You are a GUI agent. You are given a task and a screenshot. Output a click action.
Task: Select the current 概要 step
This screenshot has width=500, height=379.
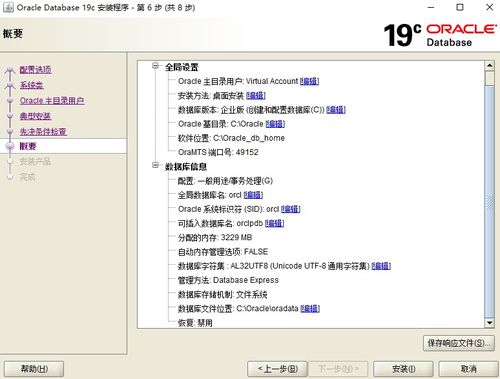click(28, 146)
